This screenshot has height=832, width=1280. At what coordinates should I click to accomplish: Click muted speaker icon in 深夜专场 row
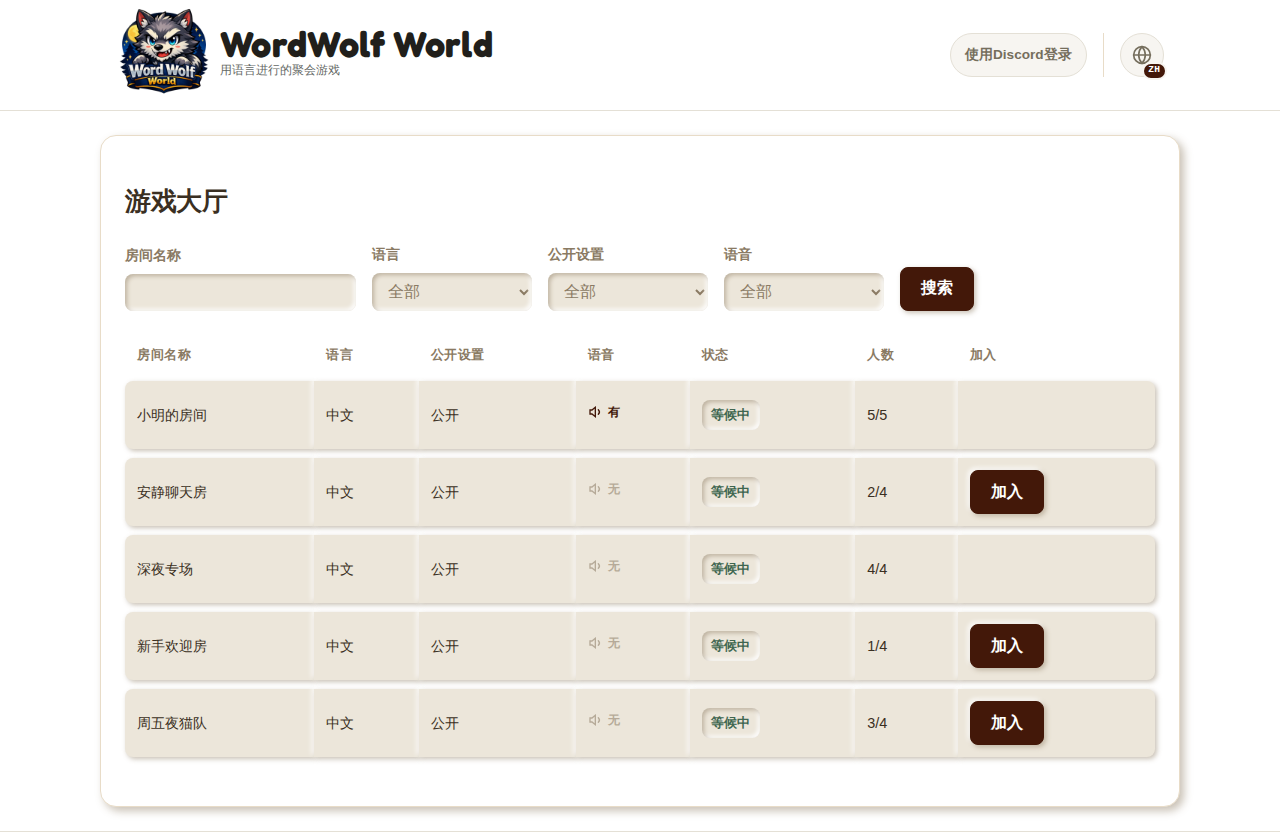(594, 566)
